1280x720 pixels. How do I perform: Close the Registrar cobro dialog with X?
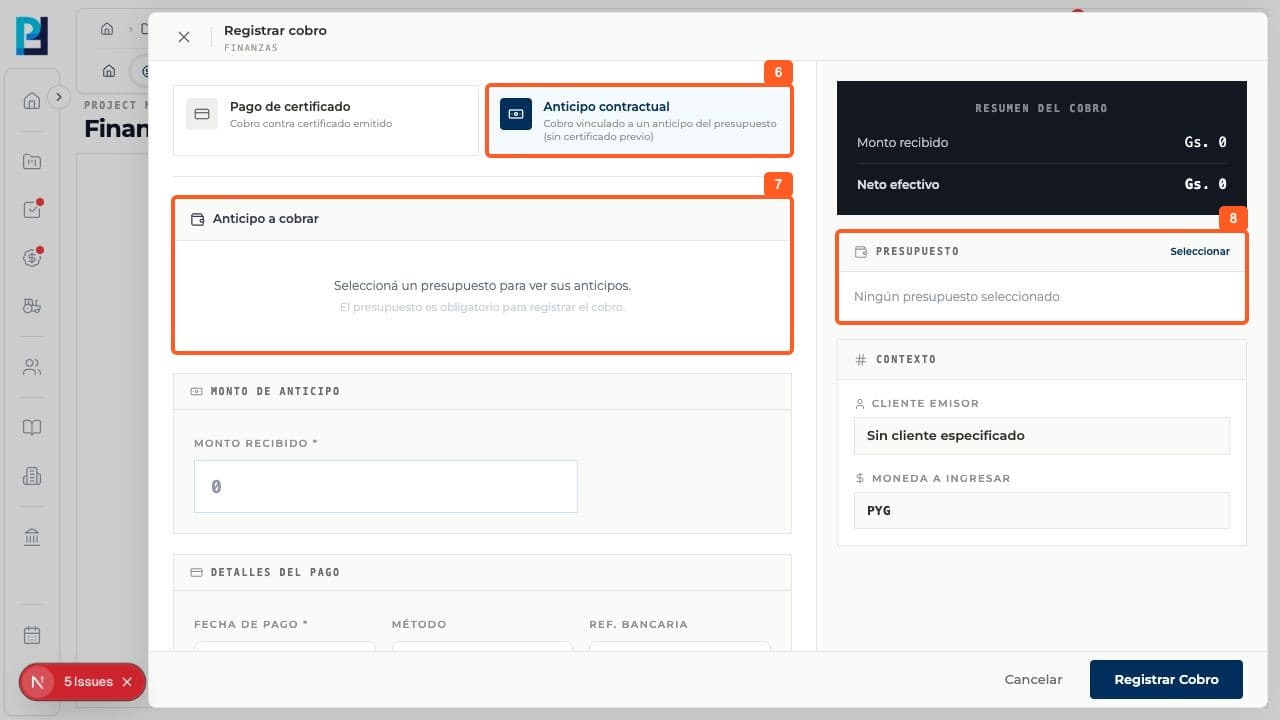(x=184, y=37)
